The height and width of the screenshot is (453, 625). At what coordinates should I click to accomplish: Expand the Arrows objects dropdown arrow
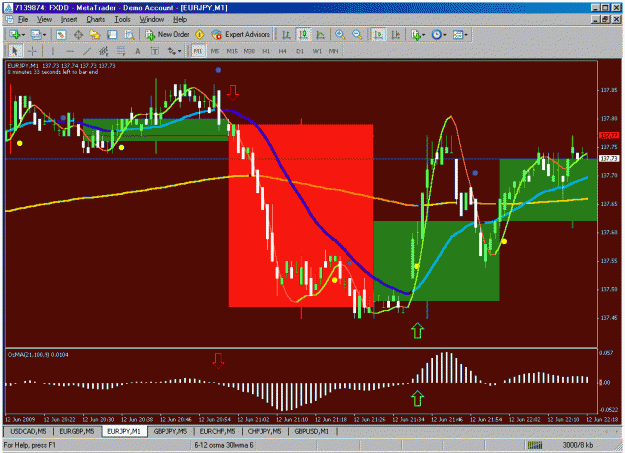[179, 51]
